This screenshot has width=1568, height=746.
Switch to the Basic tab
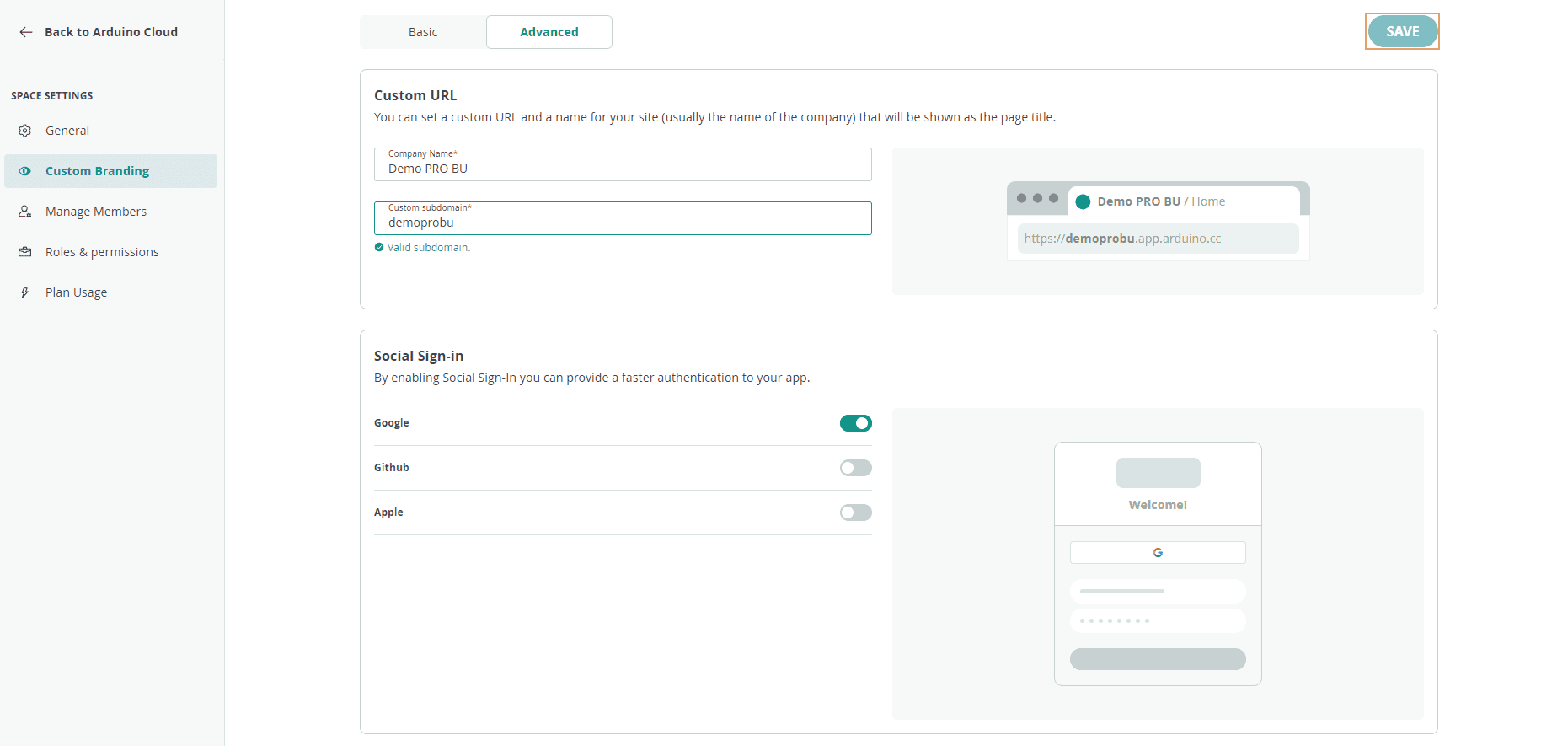click(x=423, y=32)
